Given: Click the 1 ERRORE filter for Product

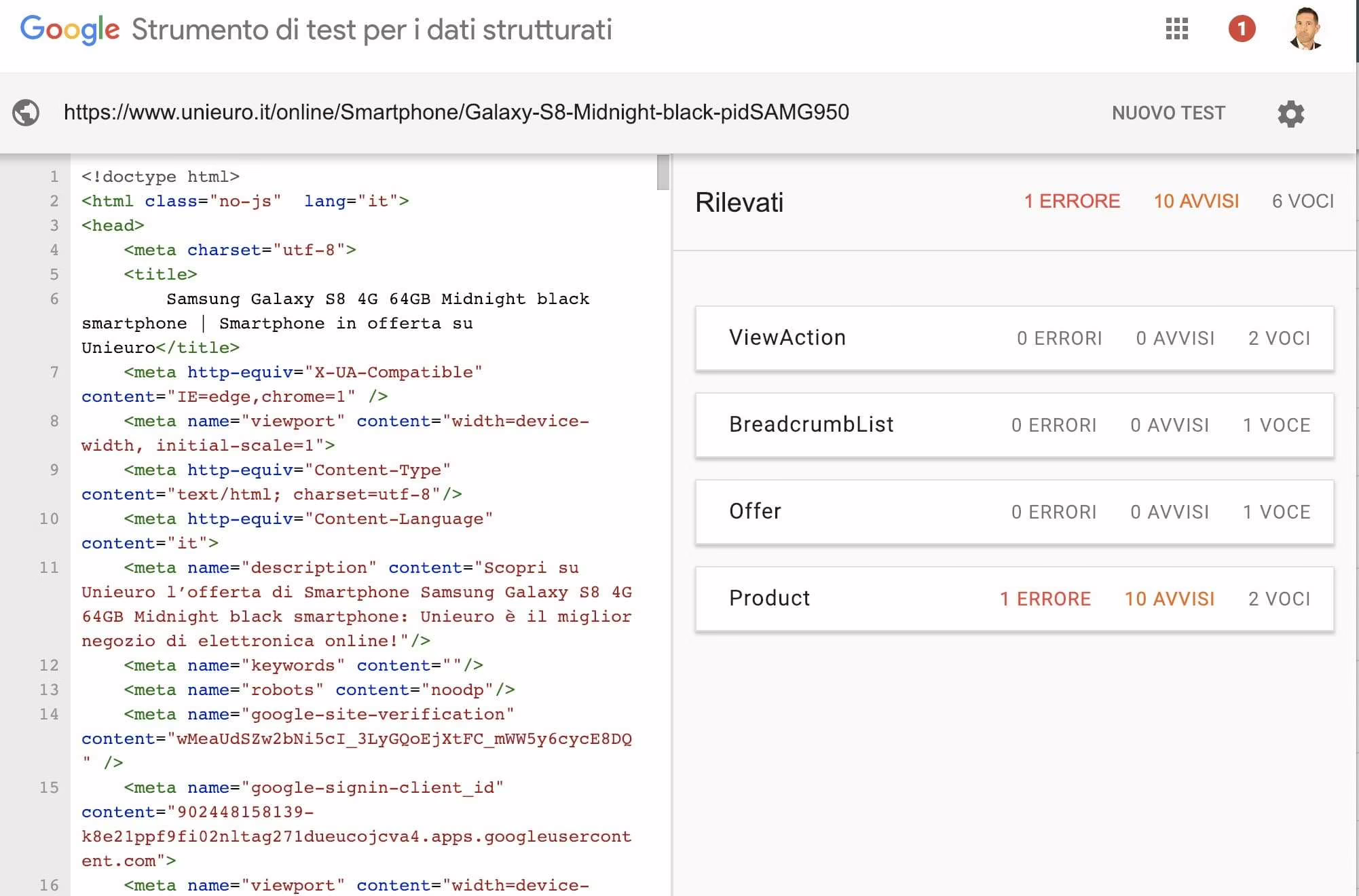Looking at the screenshot, I should [x=1045, y=599].
